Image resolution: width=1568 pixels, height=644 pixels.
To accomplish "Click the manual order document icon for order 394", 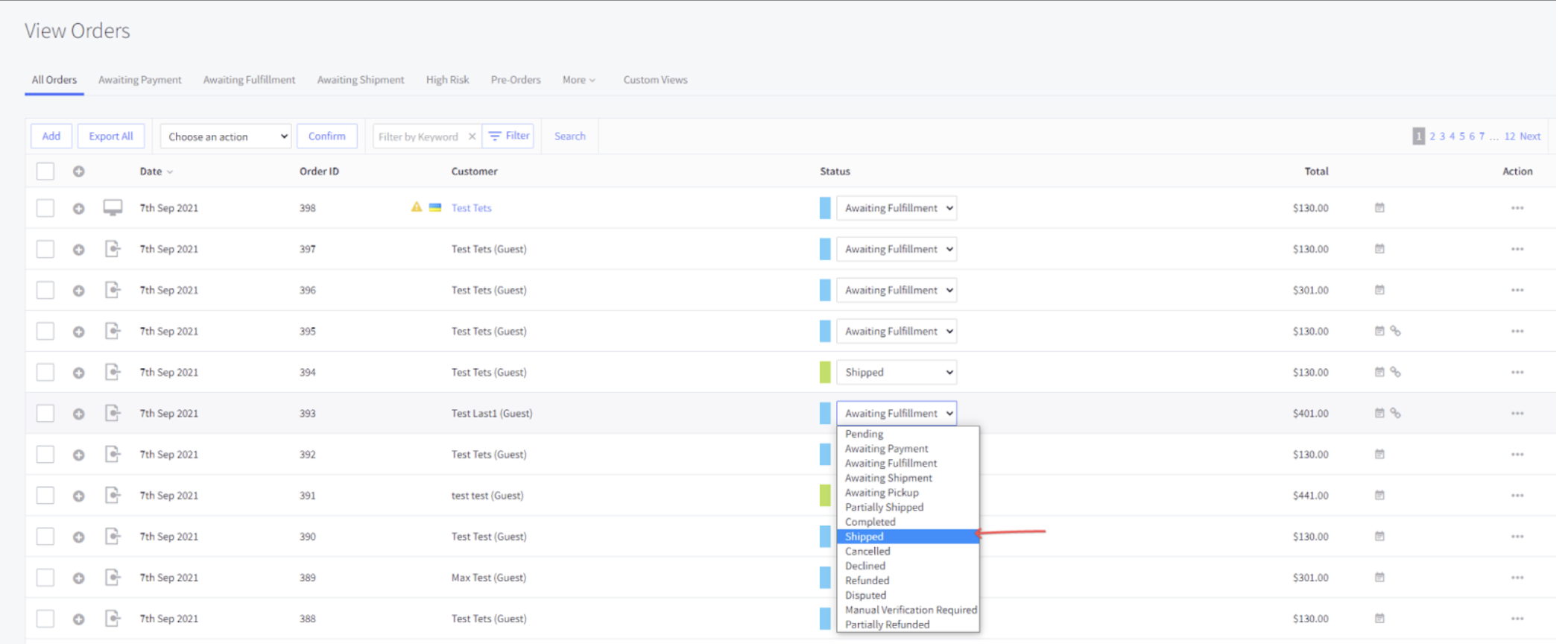I will point(113,372).
